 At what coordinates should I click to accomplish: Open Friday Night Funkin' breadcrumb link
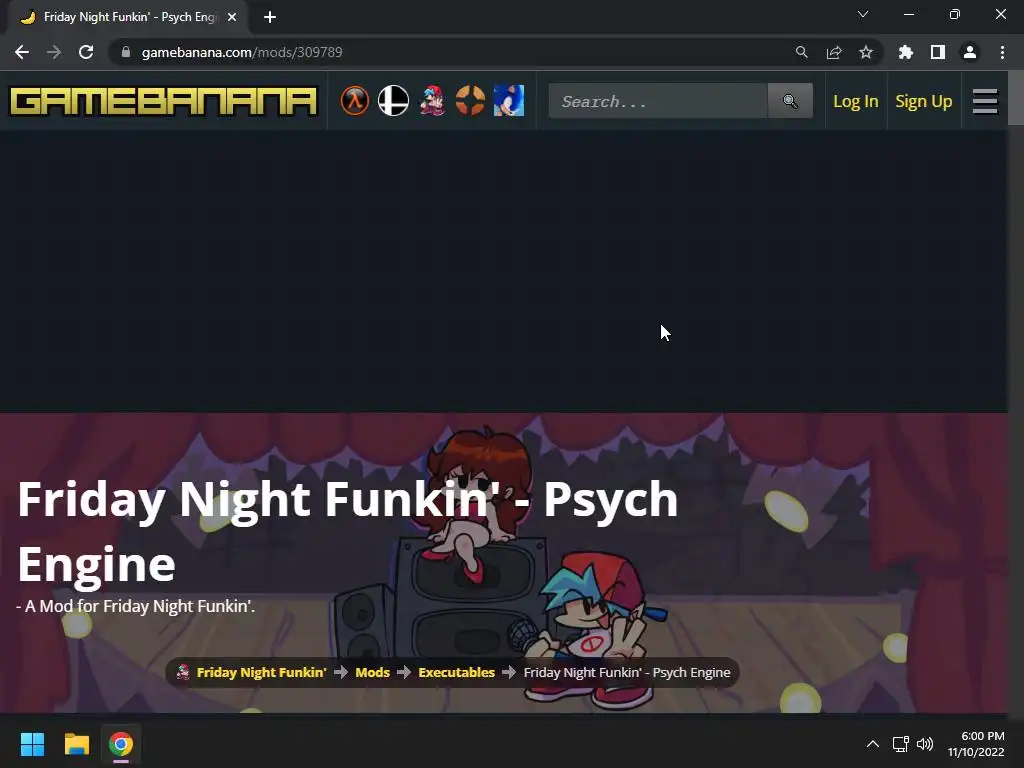click(x=261, y=673)
